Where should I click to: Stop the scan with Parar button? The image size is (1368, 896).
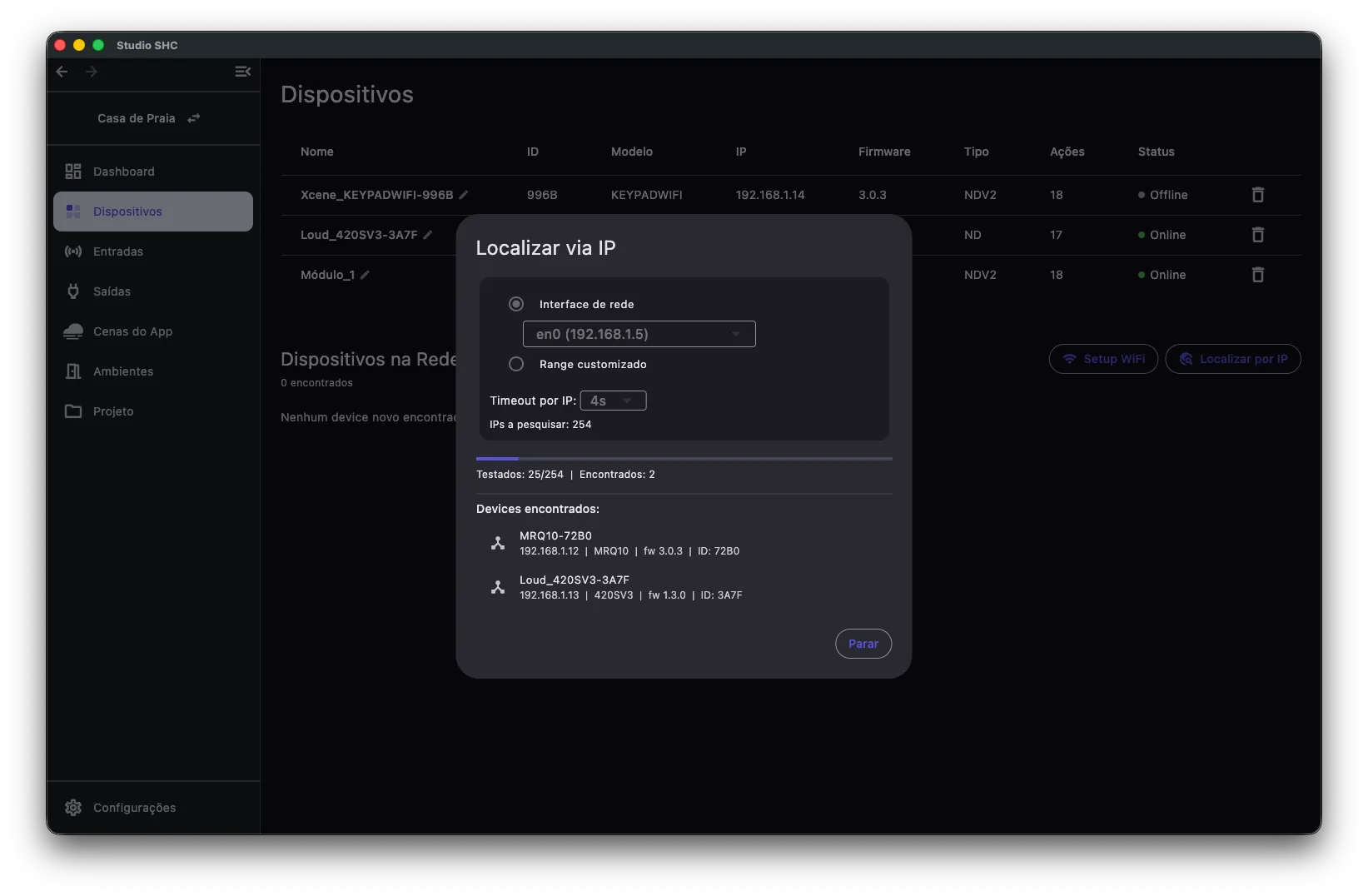863,644
